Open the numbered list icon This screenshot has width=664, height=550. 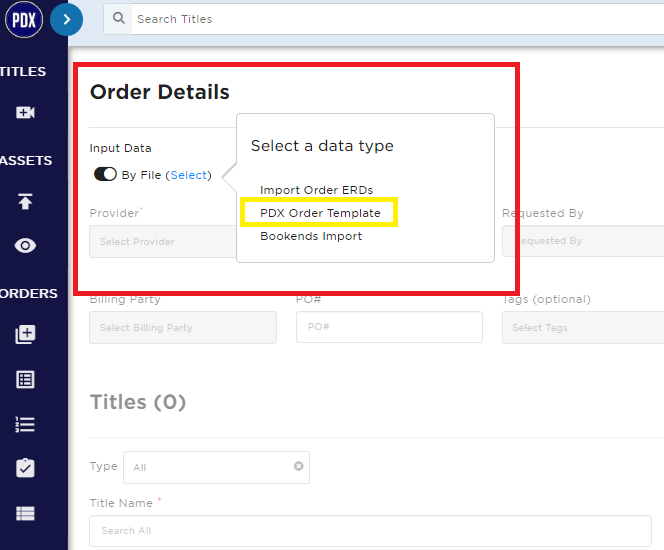click(x=25, y=424)
